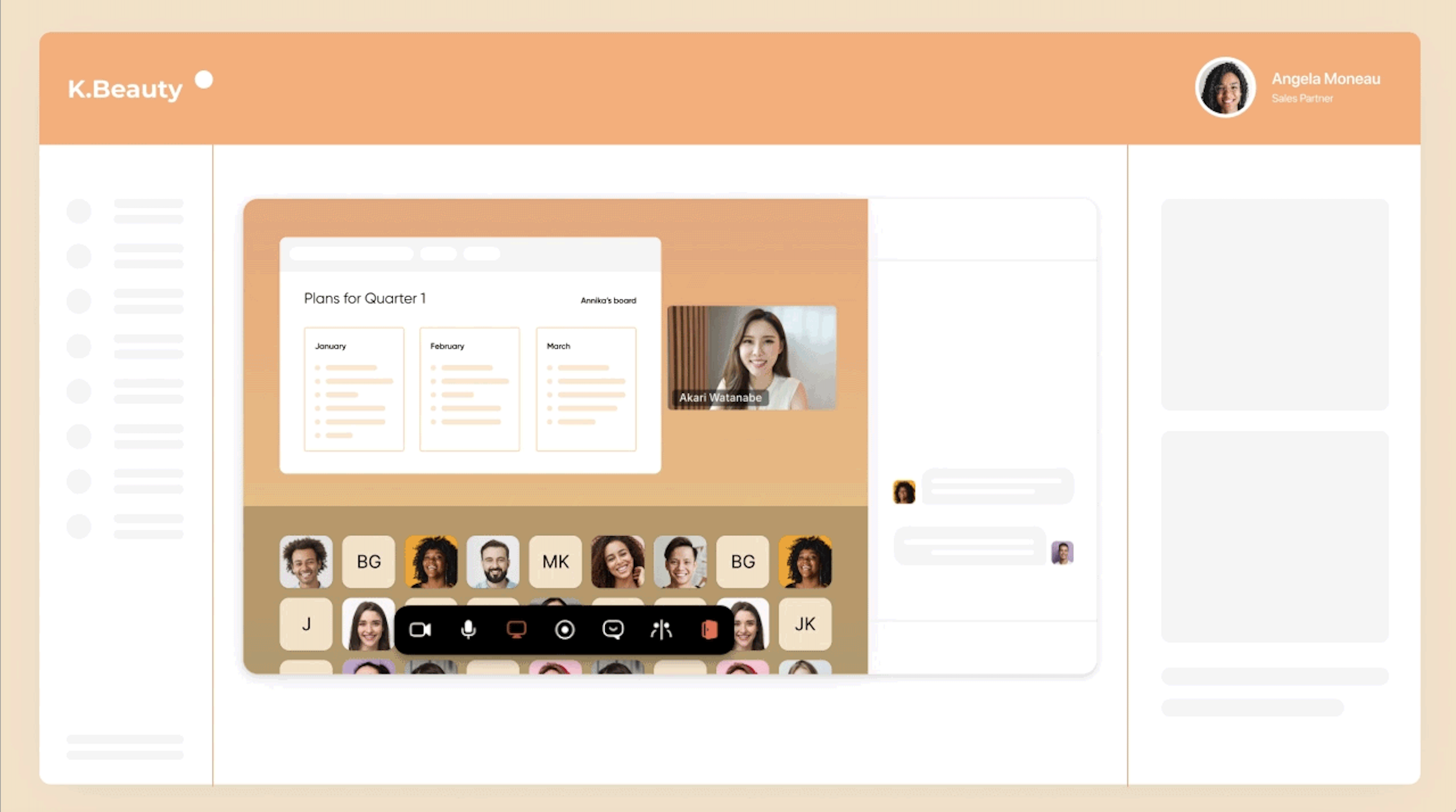
Task: Stop screen sharing with the monitor icon
Action: [x=516, y=629]
